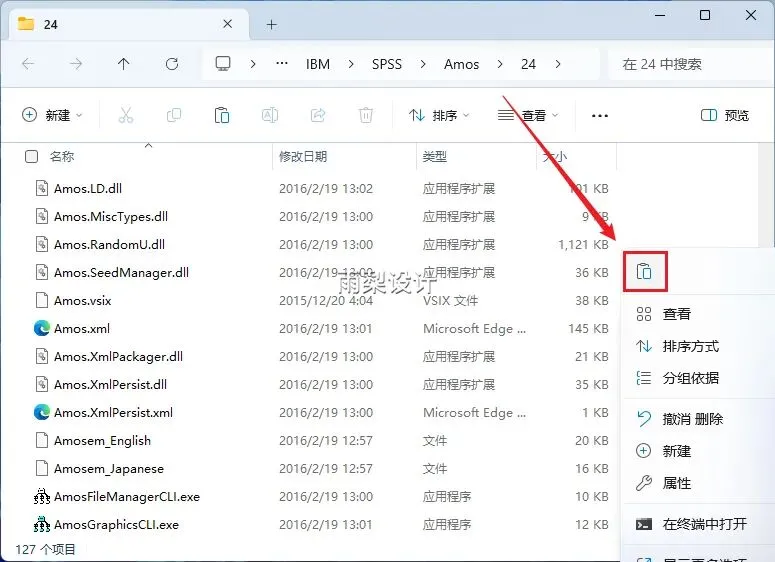The image size is (775, 562).
Task: Click the dll icon of Amos.XmlPackager.dll
Action: (42, 356)
